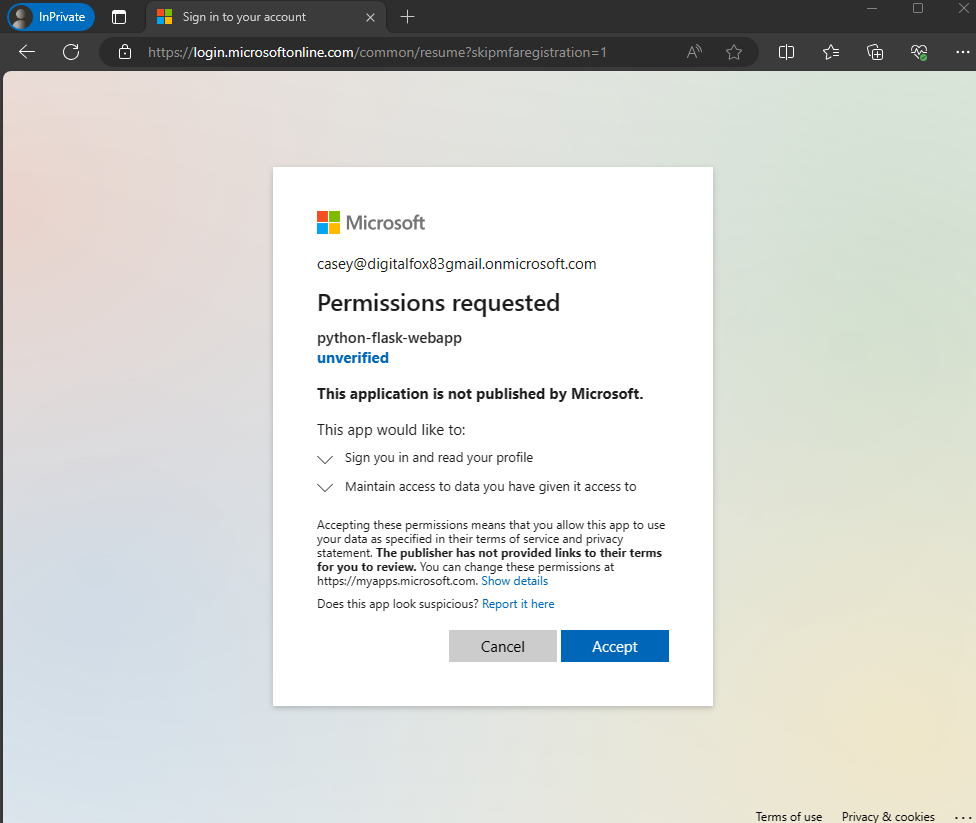Open Browser essentials icon

point(918,52)
